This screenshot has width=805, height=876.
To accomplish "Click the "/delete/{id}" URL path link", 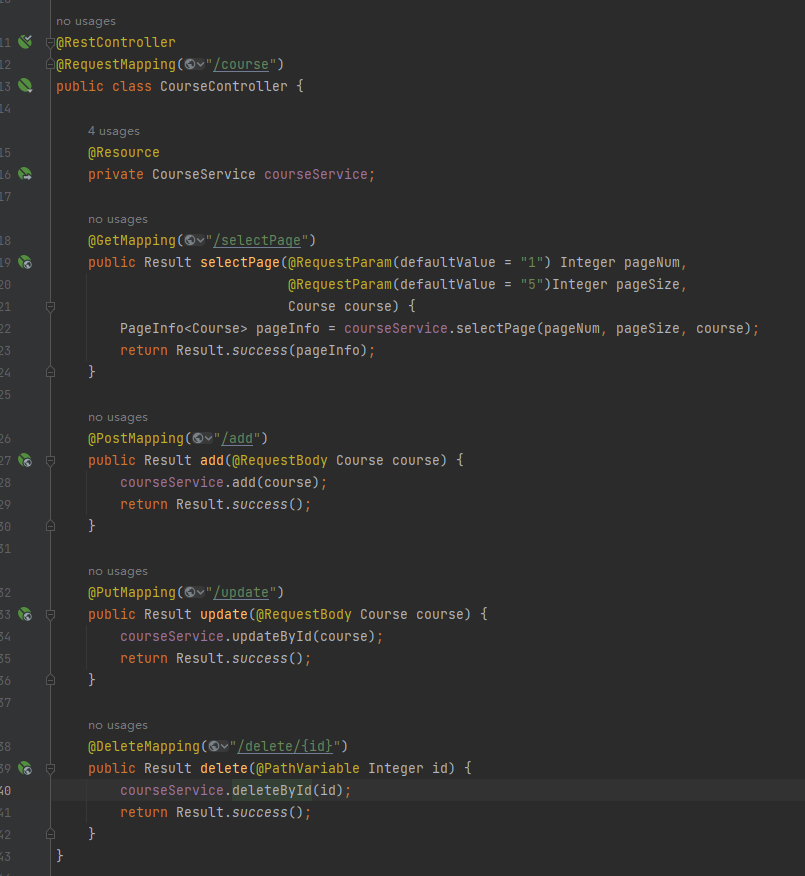I will (x=288, y=747).
